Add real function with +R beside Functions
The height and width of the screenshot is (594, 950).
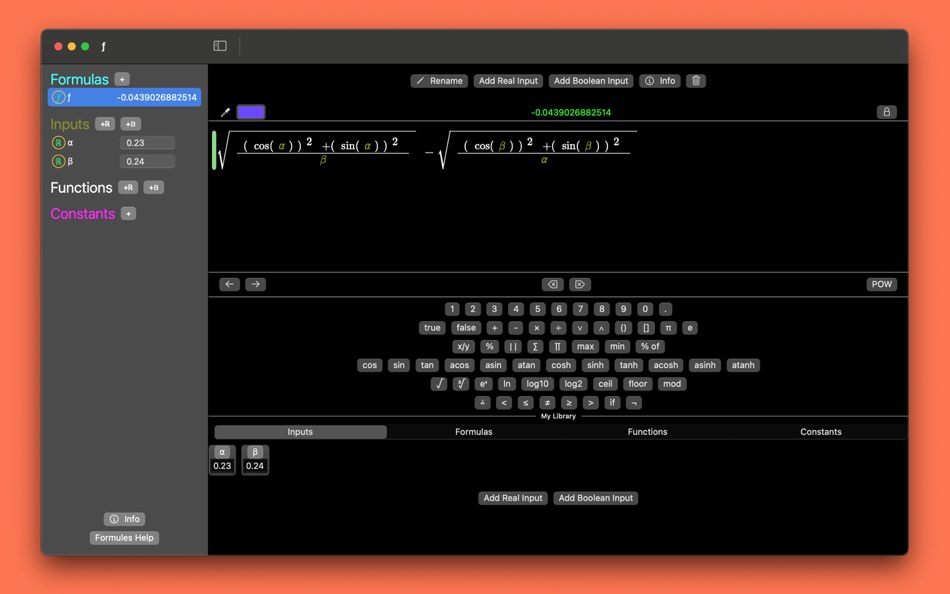coord(128,188)
